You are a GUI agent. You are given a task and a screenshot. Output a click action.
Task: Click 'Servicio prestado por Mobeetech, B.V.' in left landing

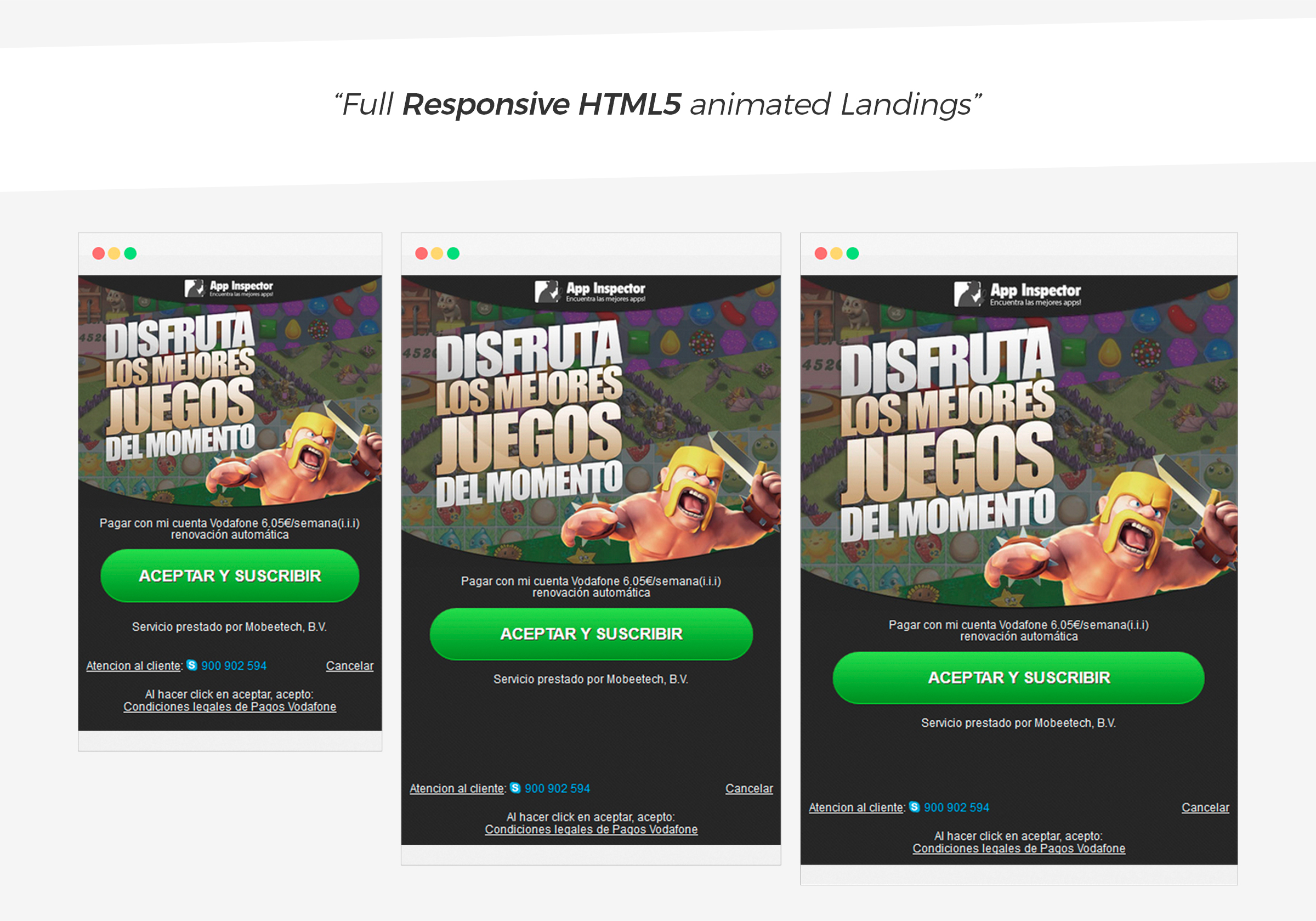[230, 627]
